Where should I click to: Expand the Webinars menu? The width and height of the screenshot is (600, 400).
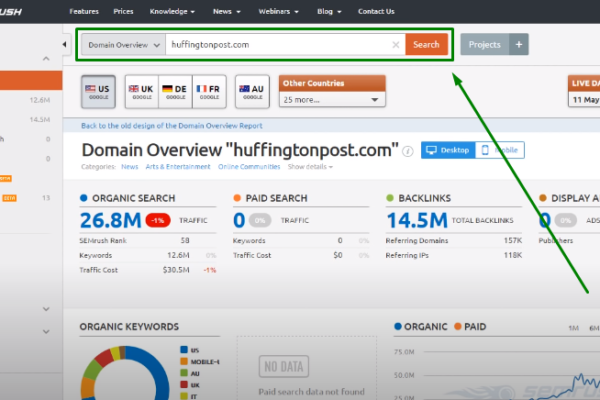click(278, 11)
